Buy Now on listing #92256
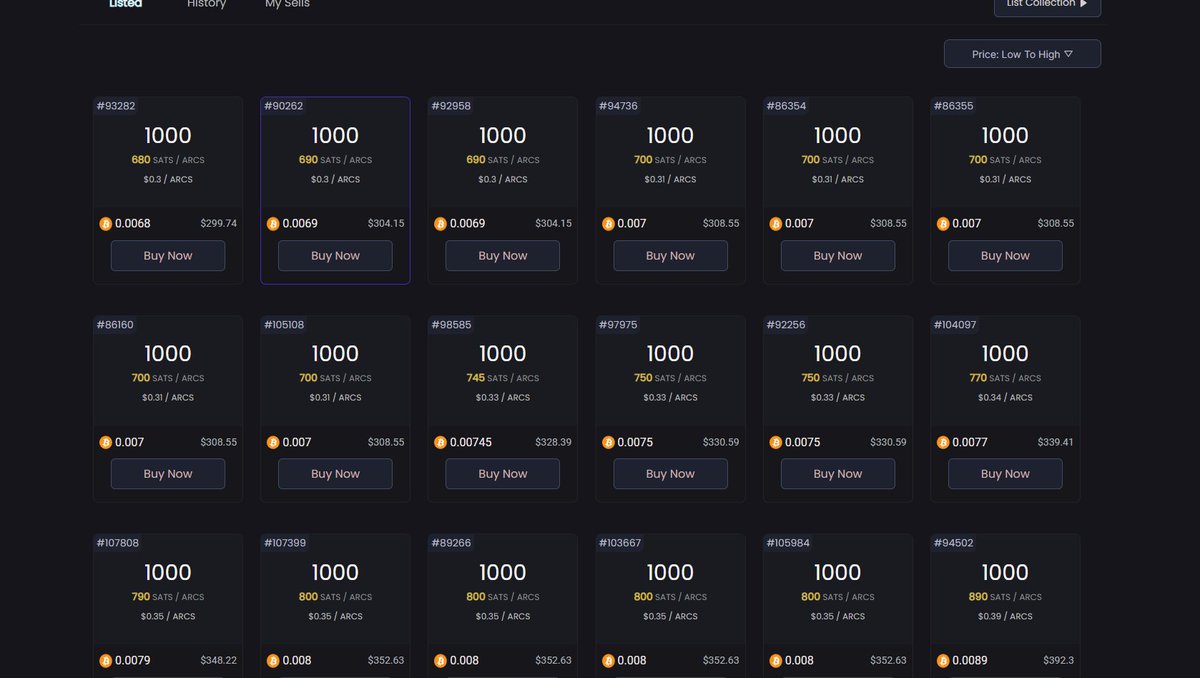Screen dimensions: 1200x678 pos(838,474)
